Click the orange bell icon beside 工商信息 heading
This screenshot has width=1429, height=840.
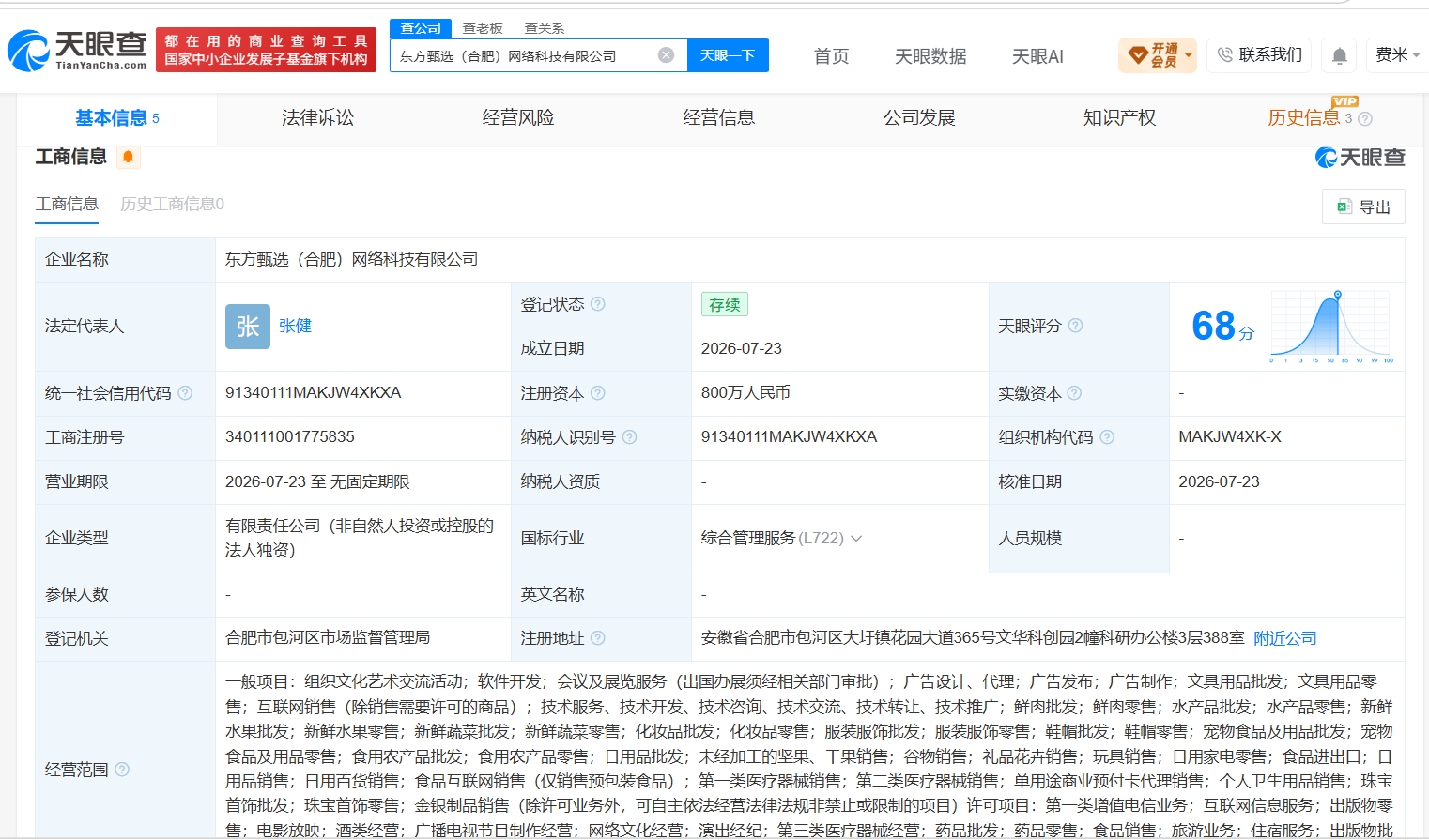click(129, 157)
